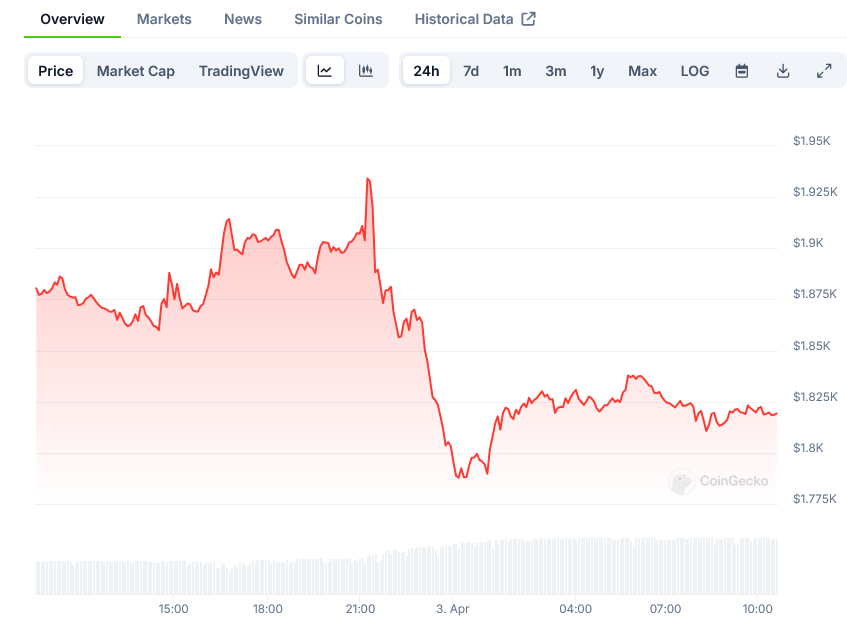This screenshot has height=630, width=847.
Task: Click the Historical Data external link icon
Action: (x=529, y=19)
